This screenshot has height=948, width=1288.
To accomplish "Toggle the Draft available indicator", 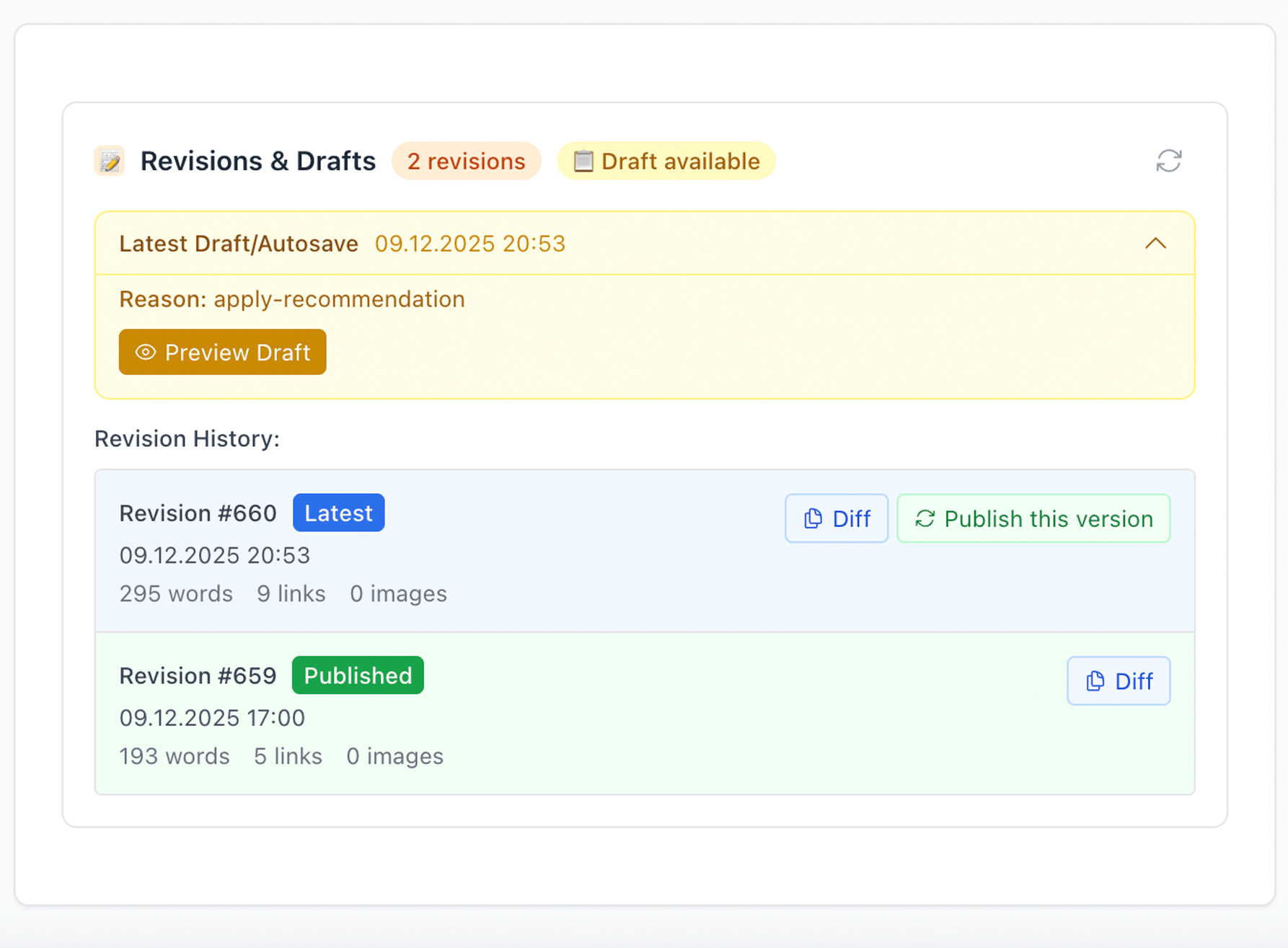I will point(664,161).
